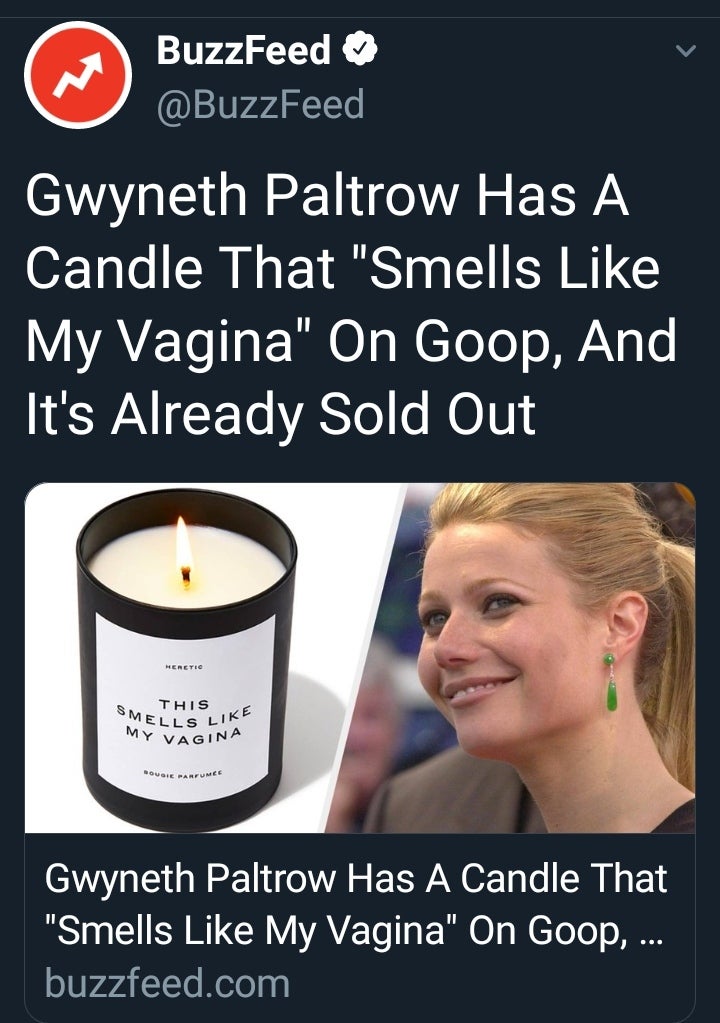720x1023 pixels.
Task: Expand the tweet options chevron
Action: point(685,50)
